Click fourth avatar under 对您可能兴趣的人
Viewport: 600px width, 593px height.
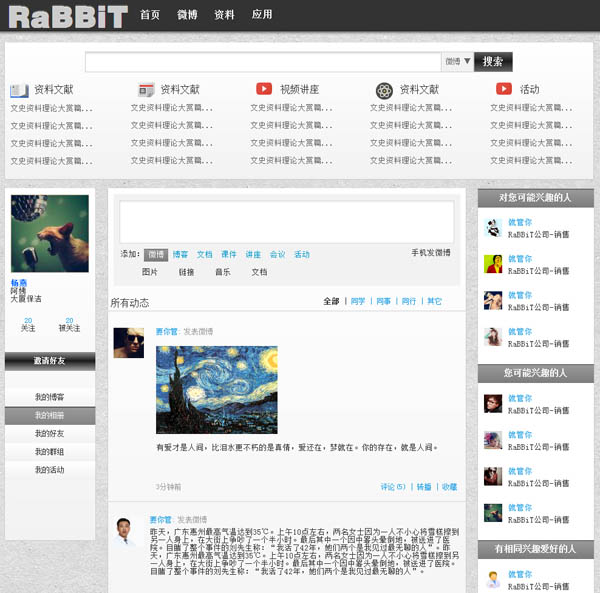click(x=493, y=337)
